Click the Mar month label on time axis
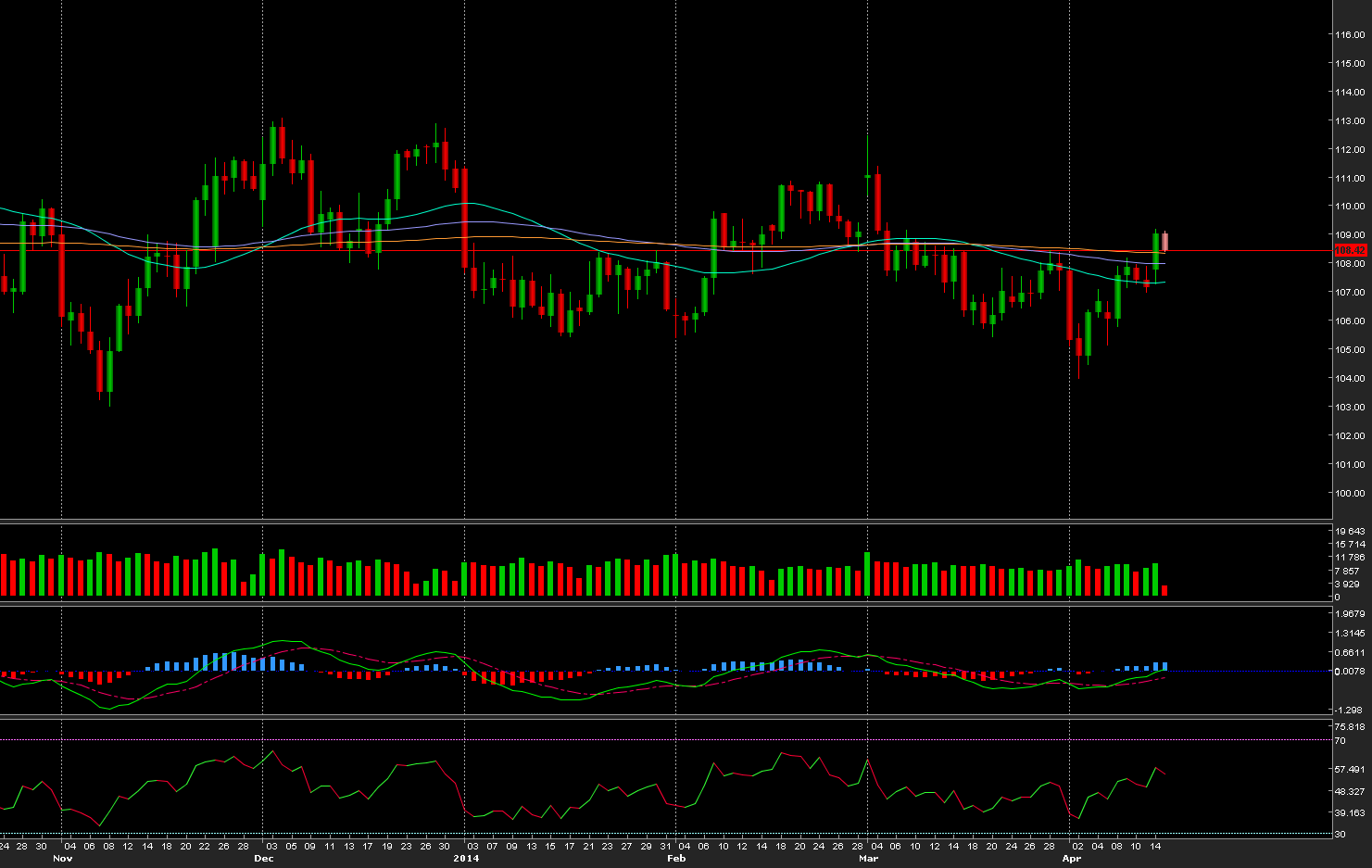1372x868 pixels. coord(868,859)
